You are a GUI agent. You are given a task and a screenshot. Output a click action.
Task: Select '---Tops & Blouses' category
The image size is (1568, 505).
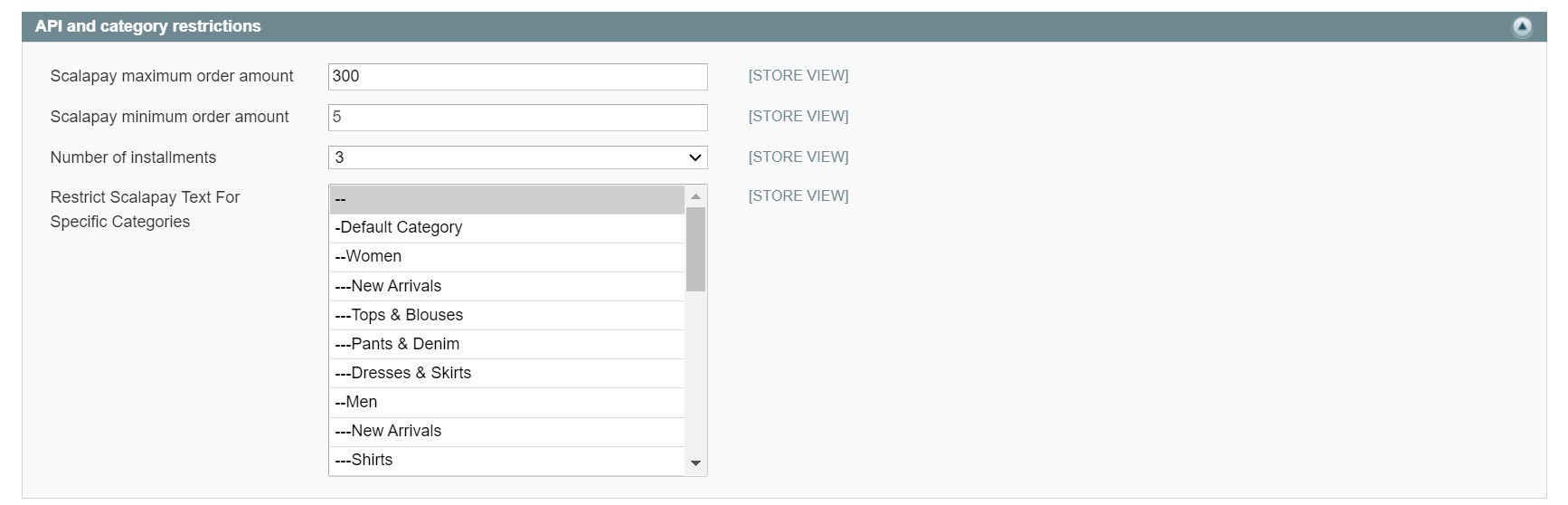coord(507,315)
